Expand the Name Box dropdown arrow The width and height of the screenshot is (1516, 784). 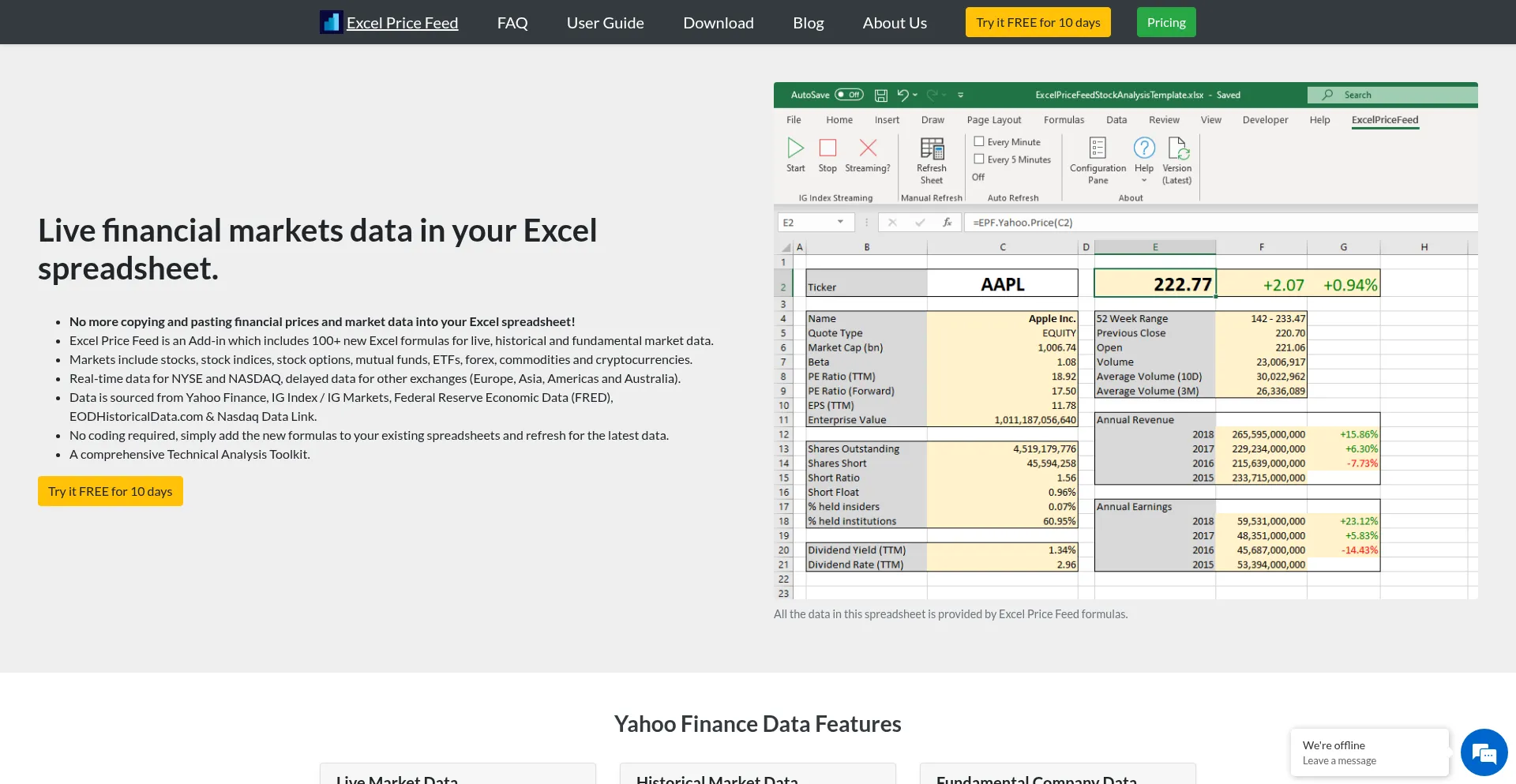[x=840, y=223]
